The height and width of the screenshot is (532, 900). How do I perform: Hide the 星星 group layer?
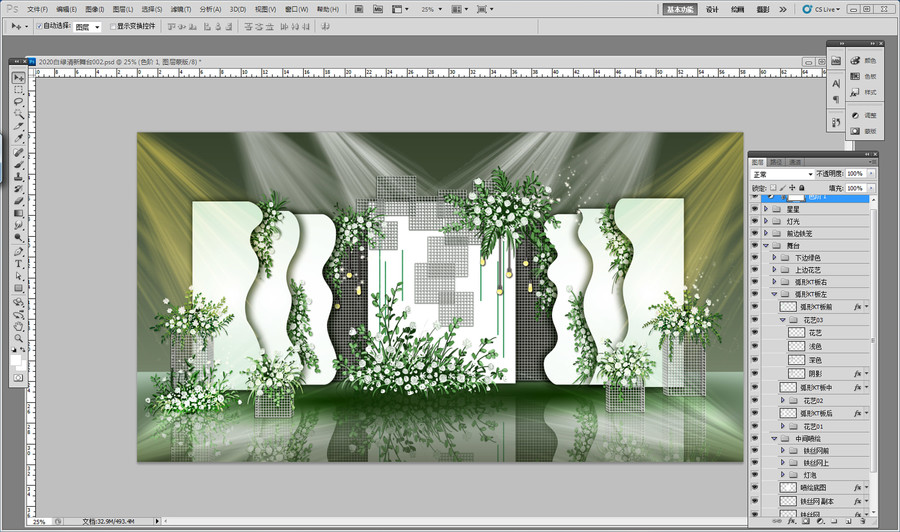click(x=755, y=209)
